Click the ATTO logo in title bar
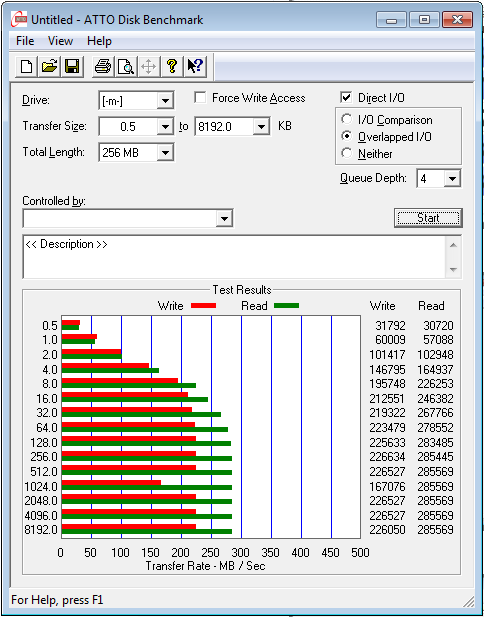 tap(19, 19)
